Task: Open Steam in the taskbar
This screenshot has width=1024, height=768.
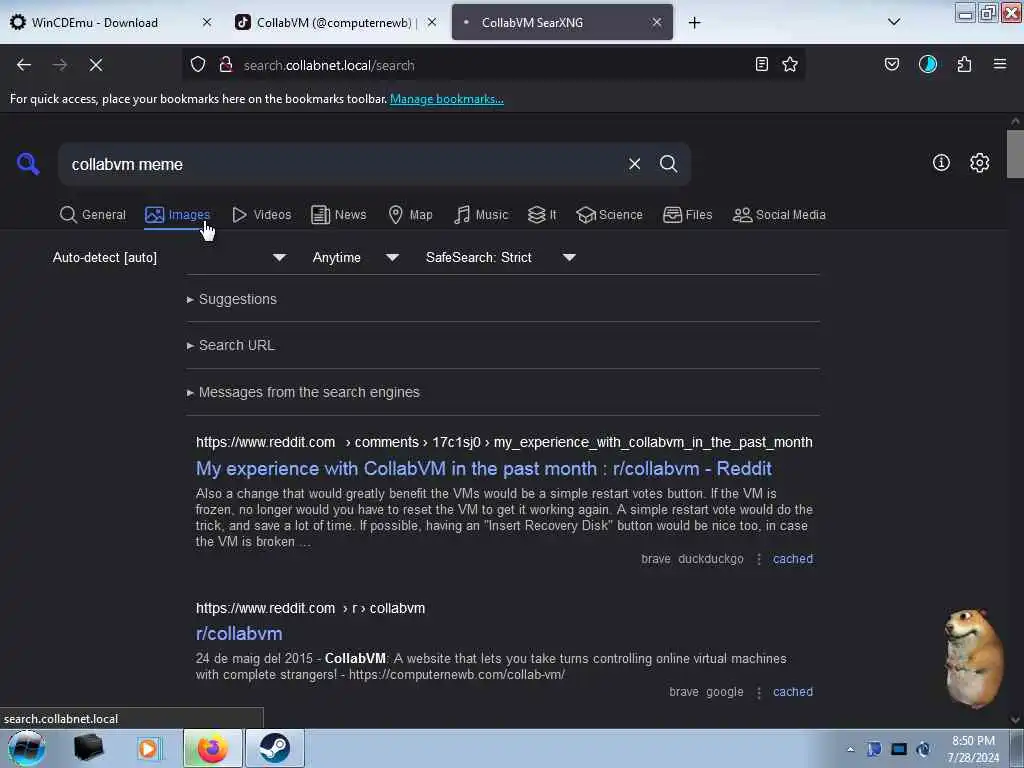Action: click(x=274, y=748)
